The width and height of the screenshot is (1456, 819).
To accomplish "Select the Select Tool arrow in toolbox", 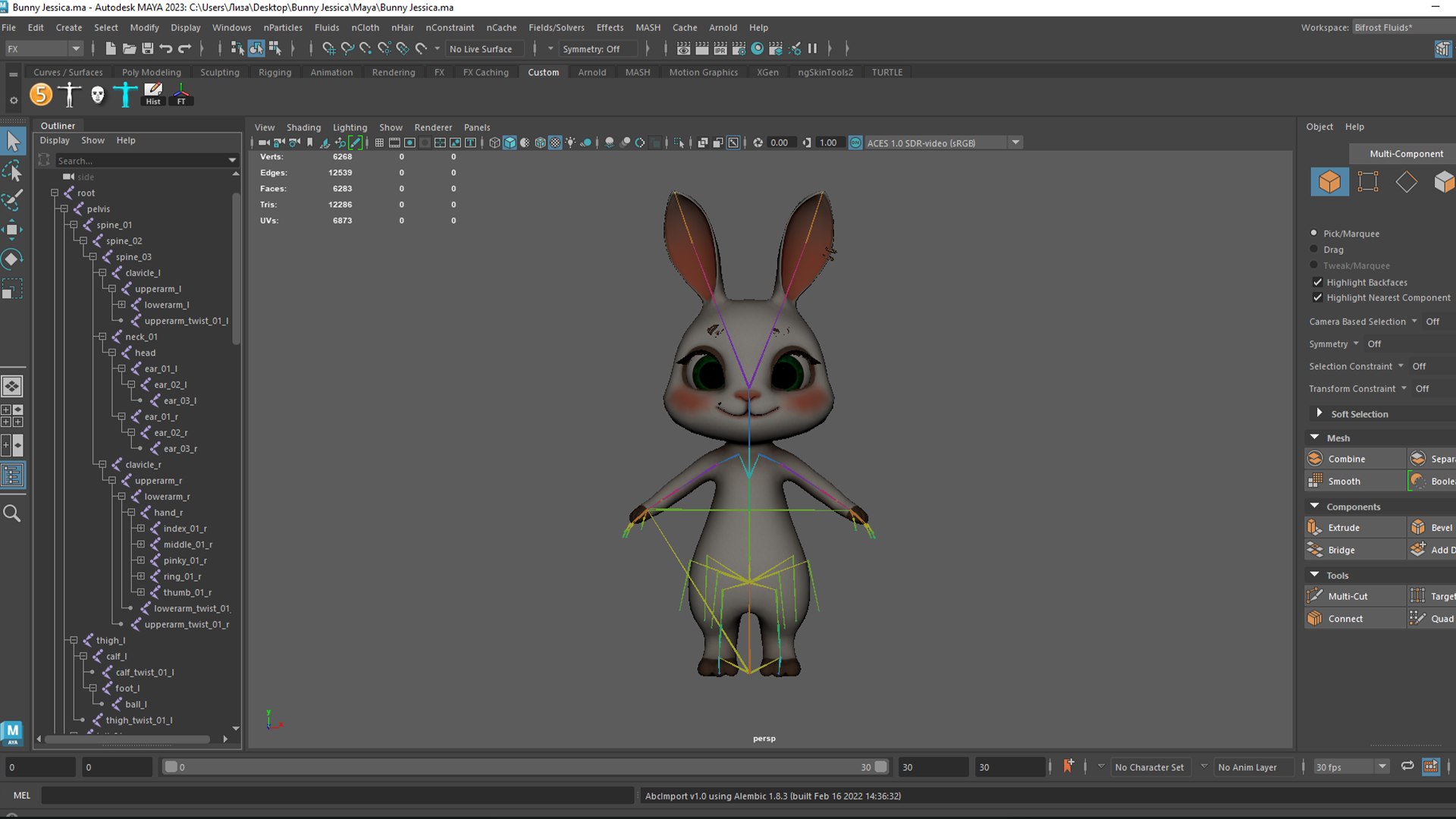I will [x=13, y=141].
